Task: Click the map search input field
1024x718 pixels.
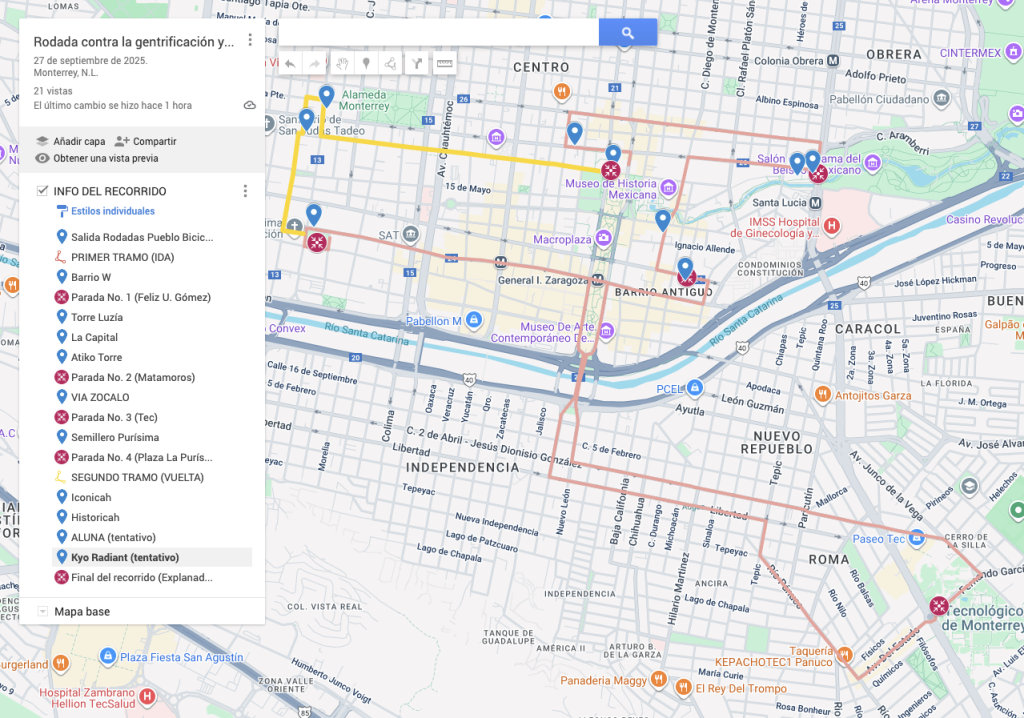Action: [x=438, y=33]
